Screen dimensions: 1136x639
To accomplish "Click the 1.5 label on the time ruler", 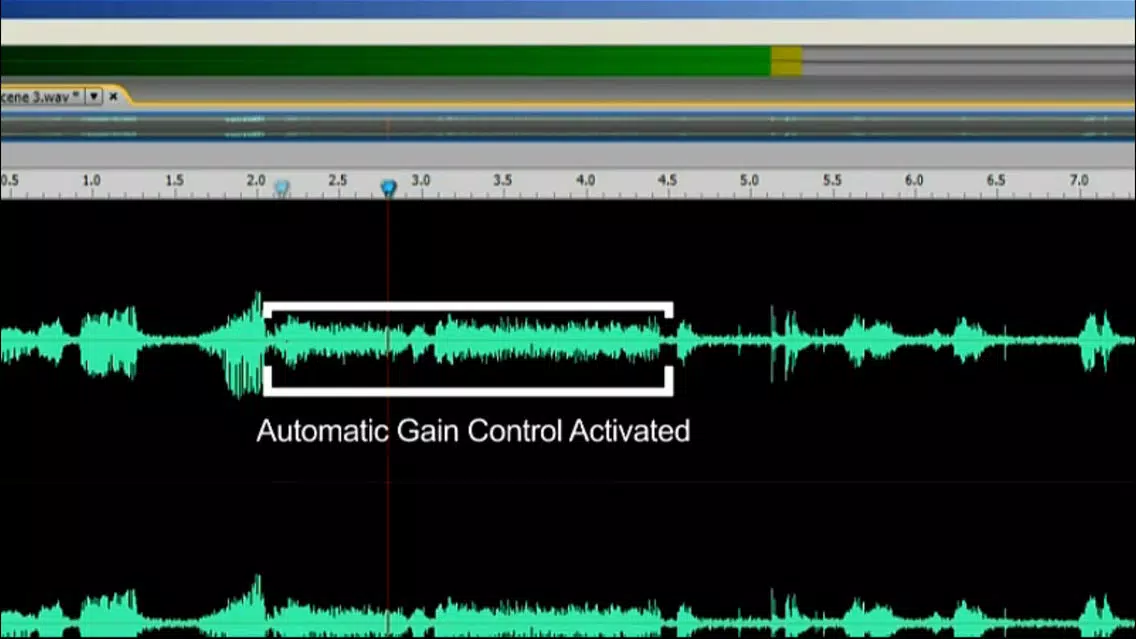I will pyautogui.click(x=174, y=180).
